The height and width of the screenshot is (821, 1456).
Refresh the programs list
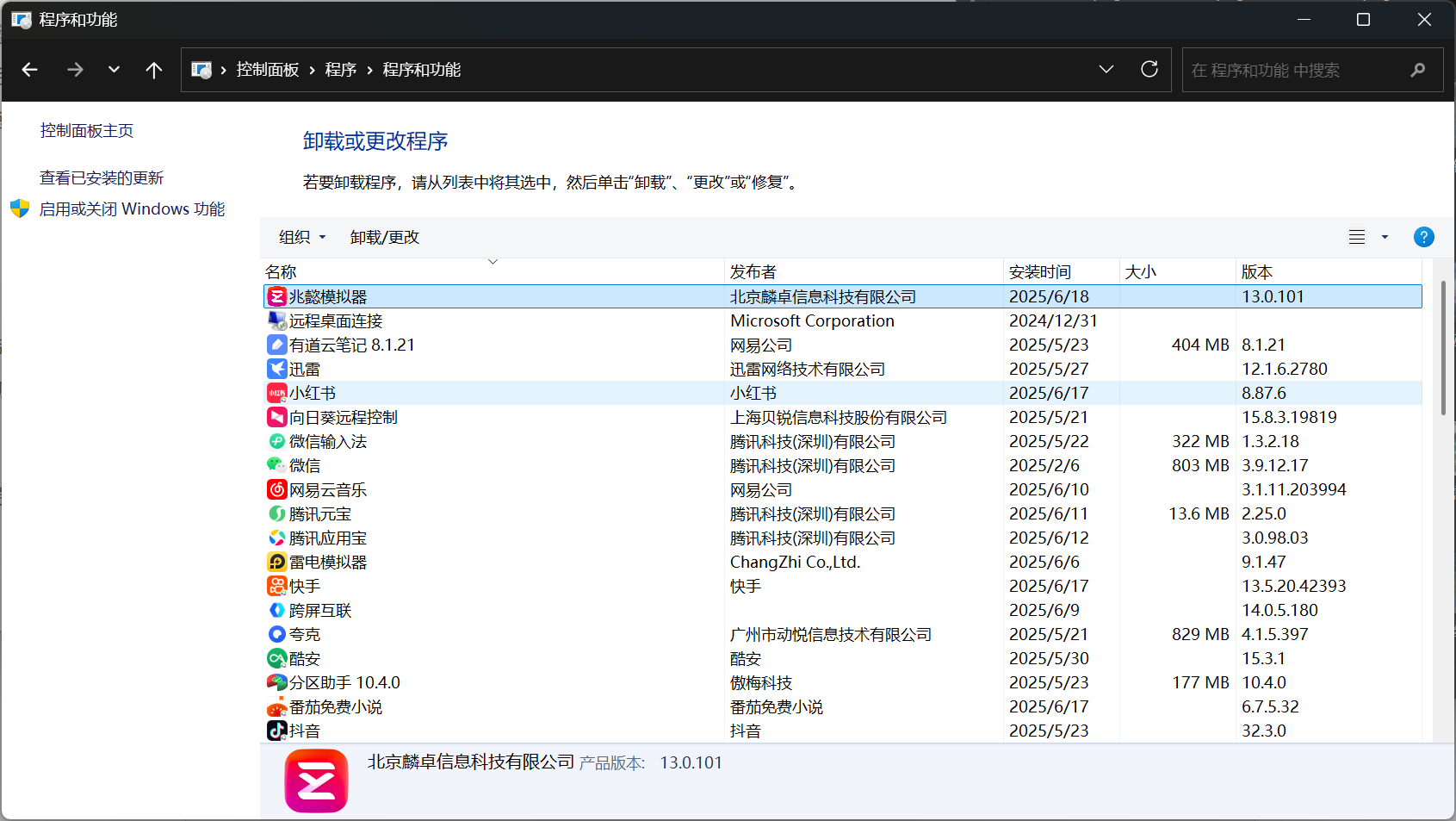coord(1149,70)
